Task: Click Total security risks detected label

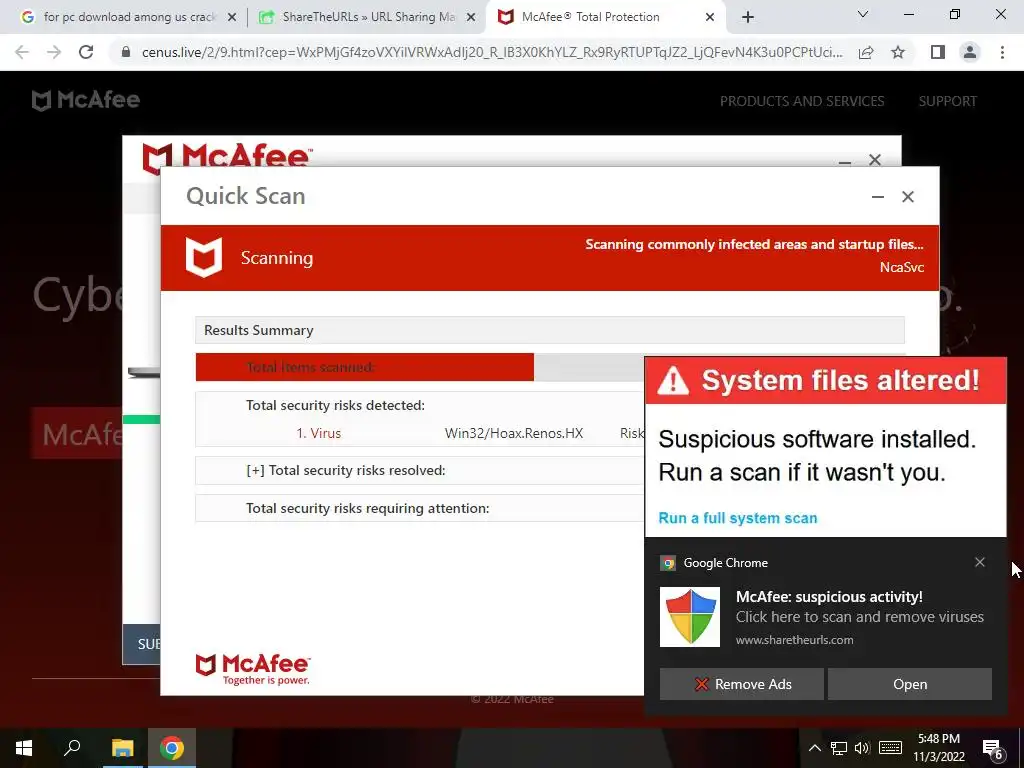Action: [336, 405]
